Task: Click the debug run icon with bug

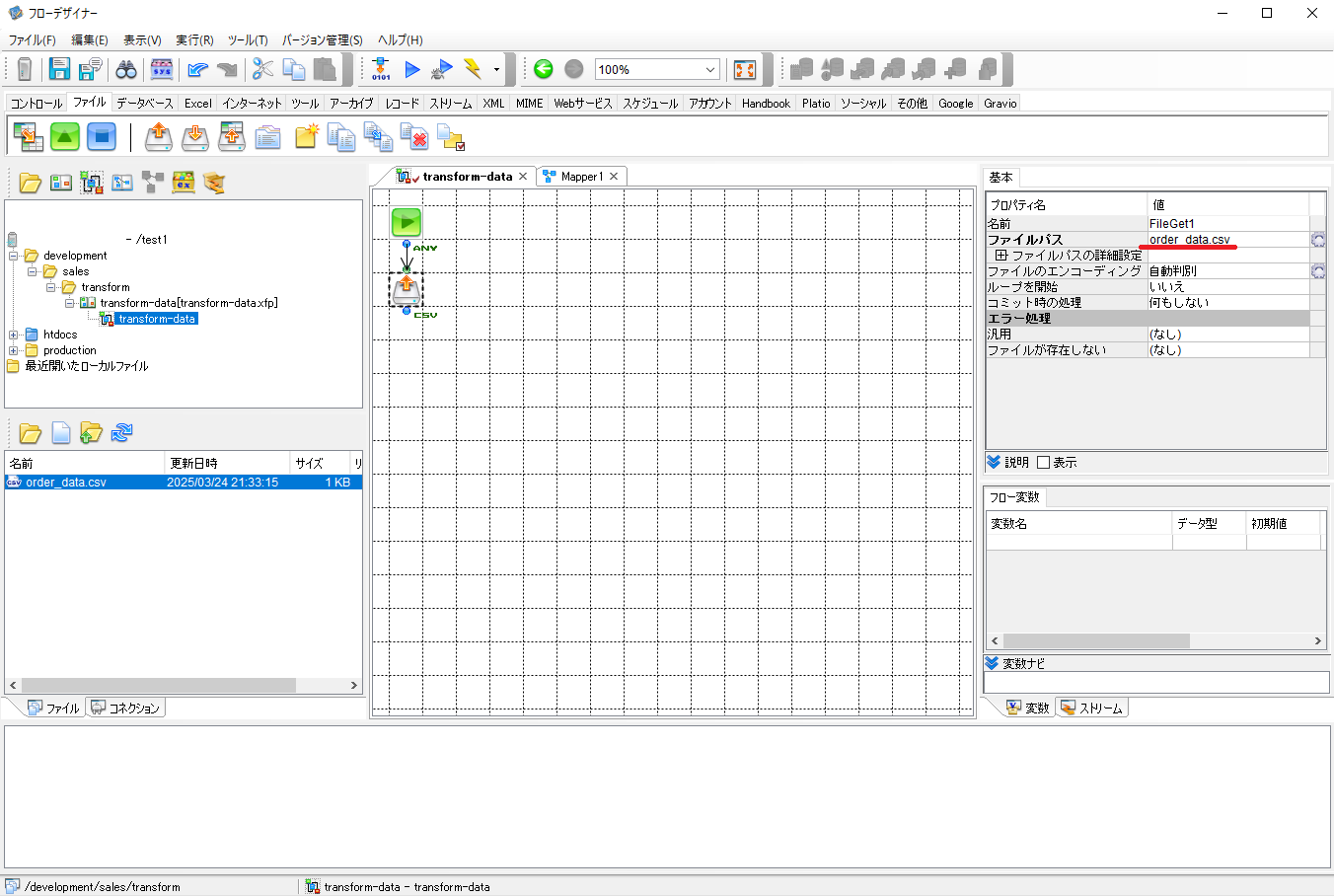Action: 443,69
